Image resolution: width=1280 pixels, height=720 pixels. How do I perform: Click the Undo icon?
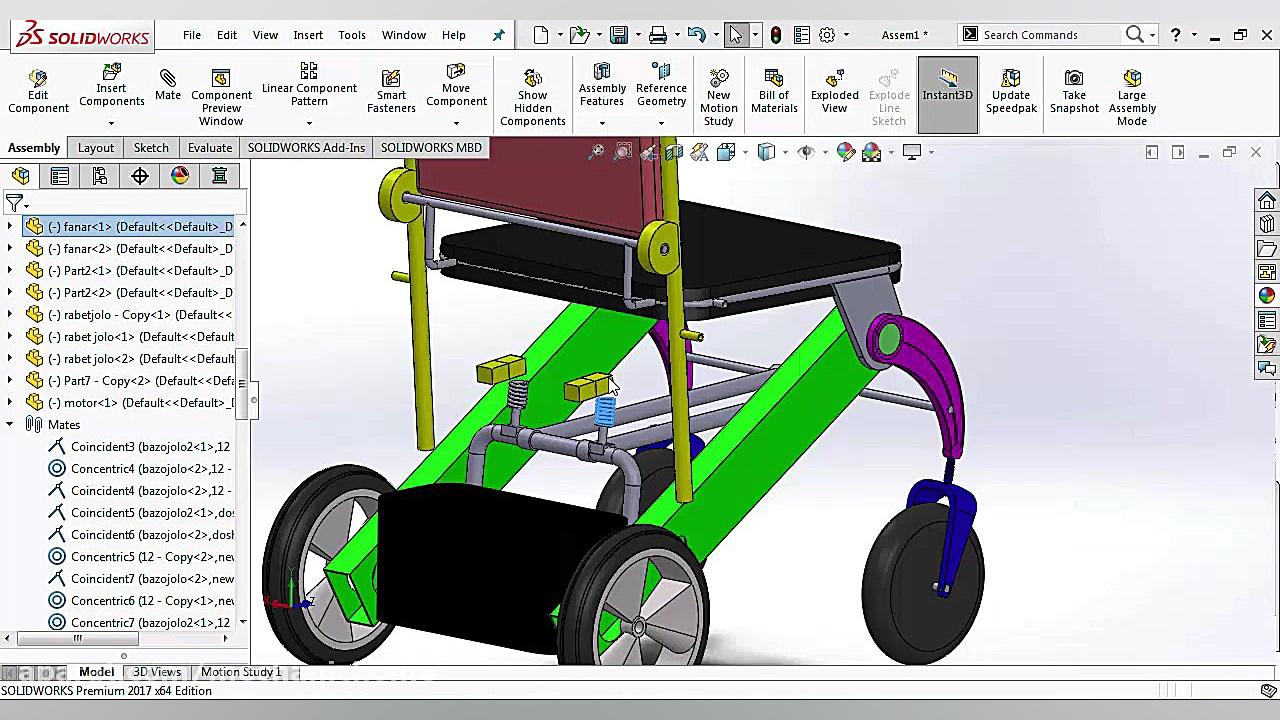coord(696,35)
